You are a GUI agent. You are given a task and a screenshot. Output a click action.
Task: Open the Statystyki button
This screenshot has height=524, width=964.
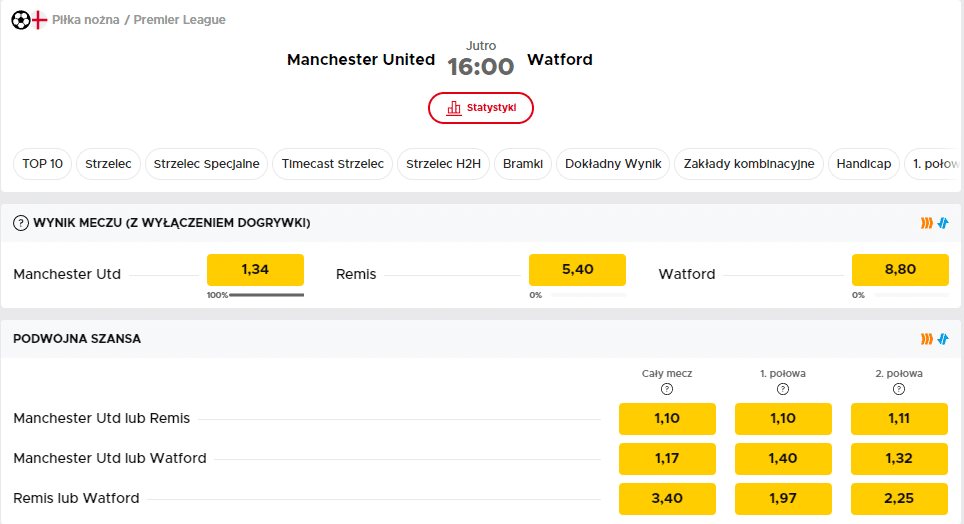click(x=481, y=108)
